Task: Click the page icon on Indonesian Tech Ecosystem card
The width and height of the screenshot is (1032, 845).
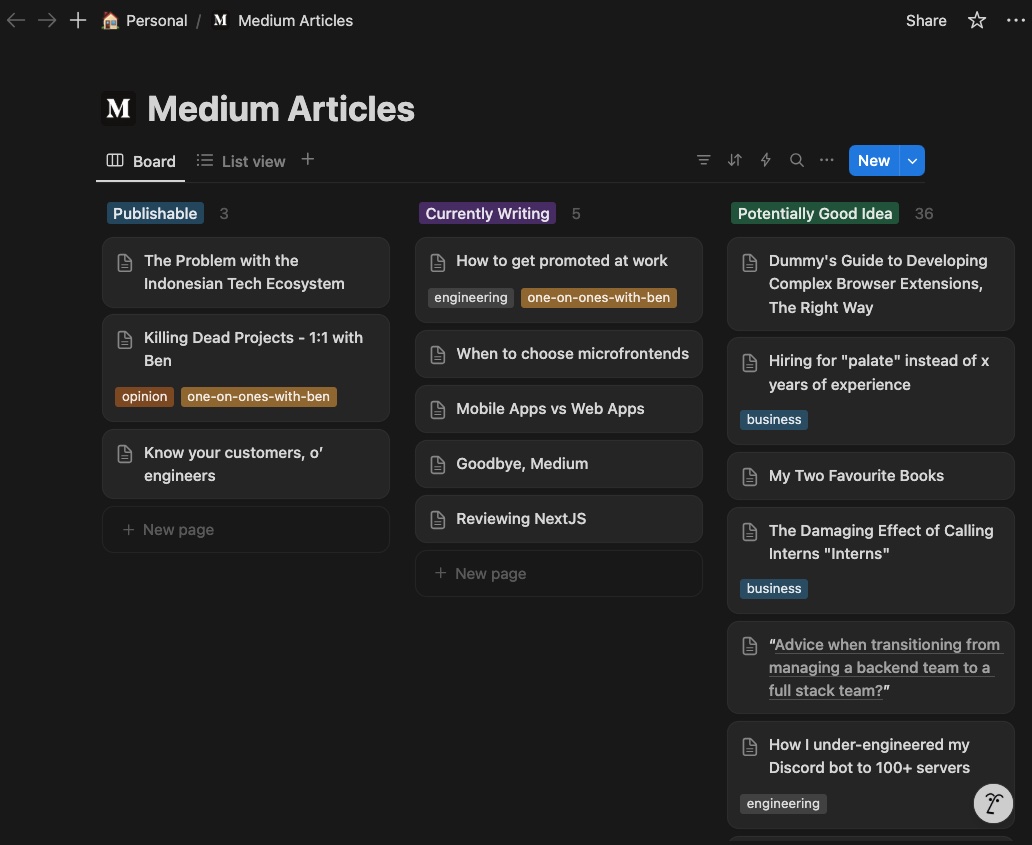Action: 125,263
